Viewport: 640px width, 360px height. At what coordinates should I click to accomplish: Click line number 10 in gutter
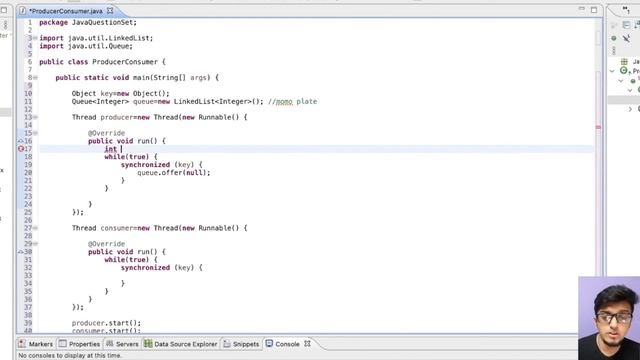pyautogui.click(x=28, y=93)
